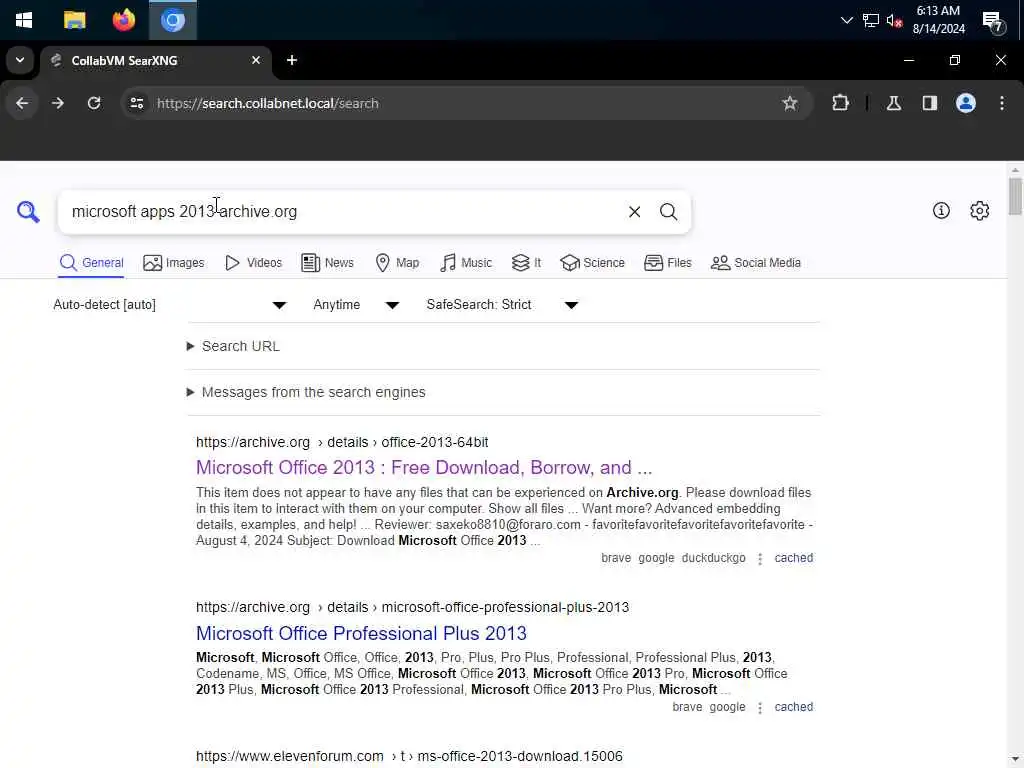
Task: Open cached copy of Professional Plus result
Action: pos(793,707)
